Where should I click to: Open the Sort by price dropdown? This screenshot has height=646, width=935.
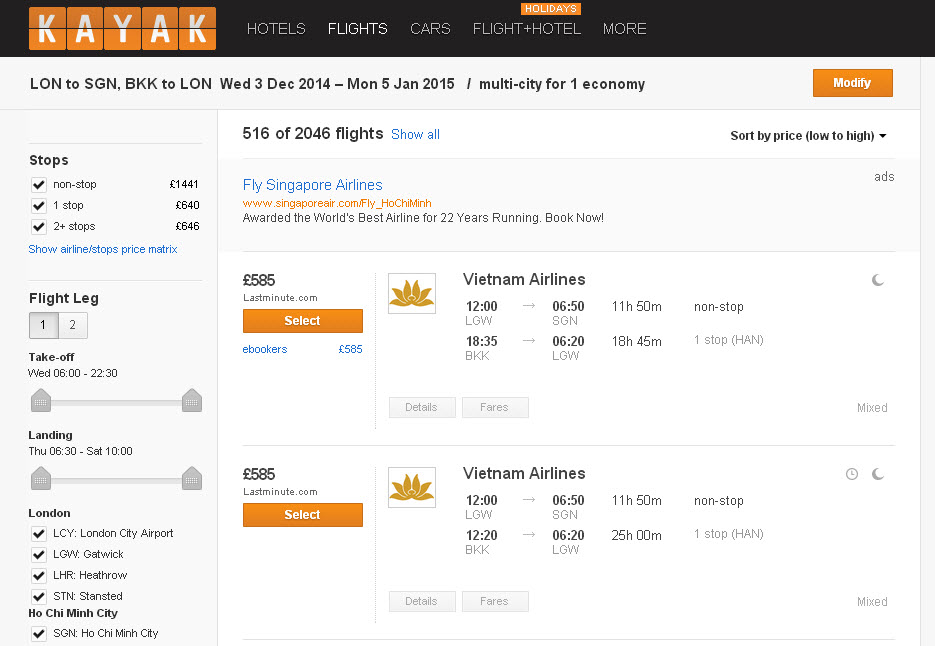(x=808, y=135)
